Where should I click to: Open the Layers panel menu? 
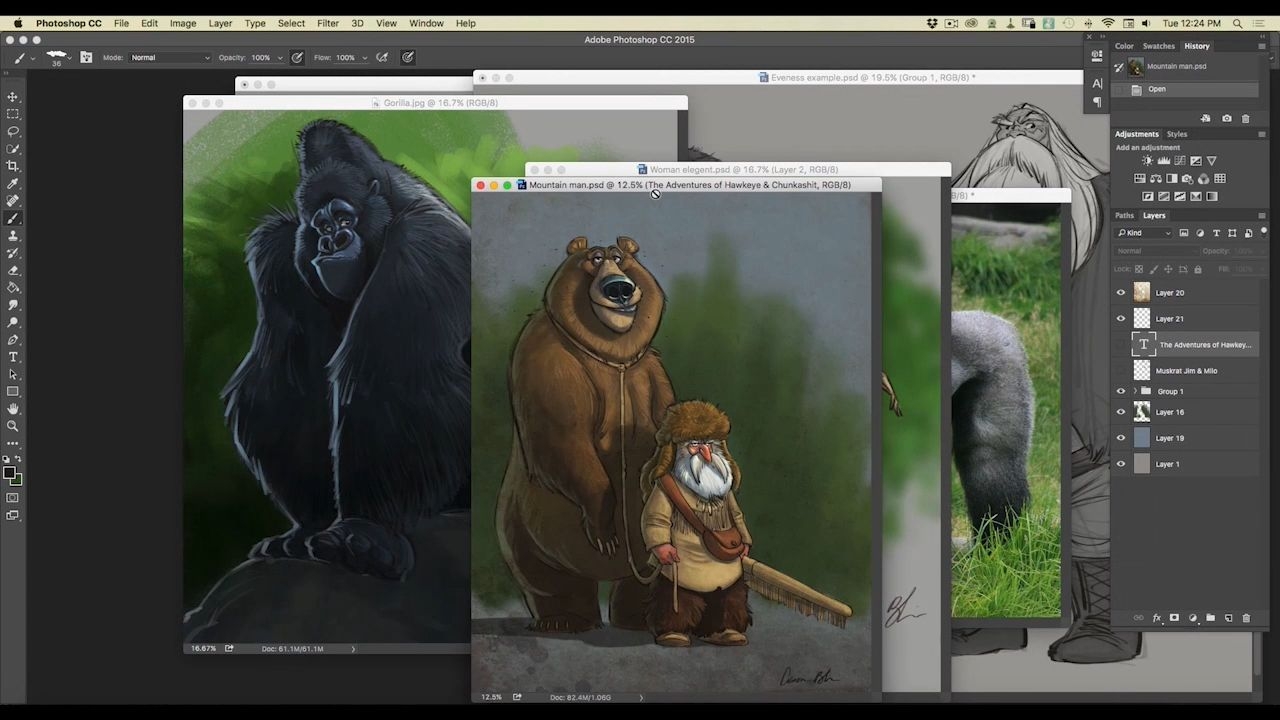tap(1262, 216)
